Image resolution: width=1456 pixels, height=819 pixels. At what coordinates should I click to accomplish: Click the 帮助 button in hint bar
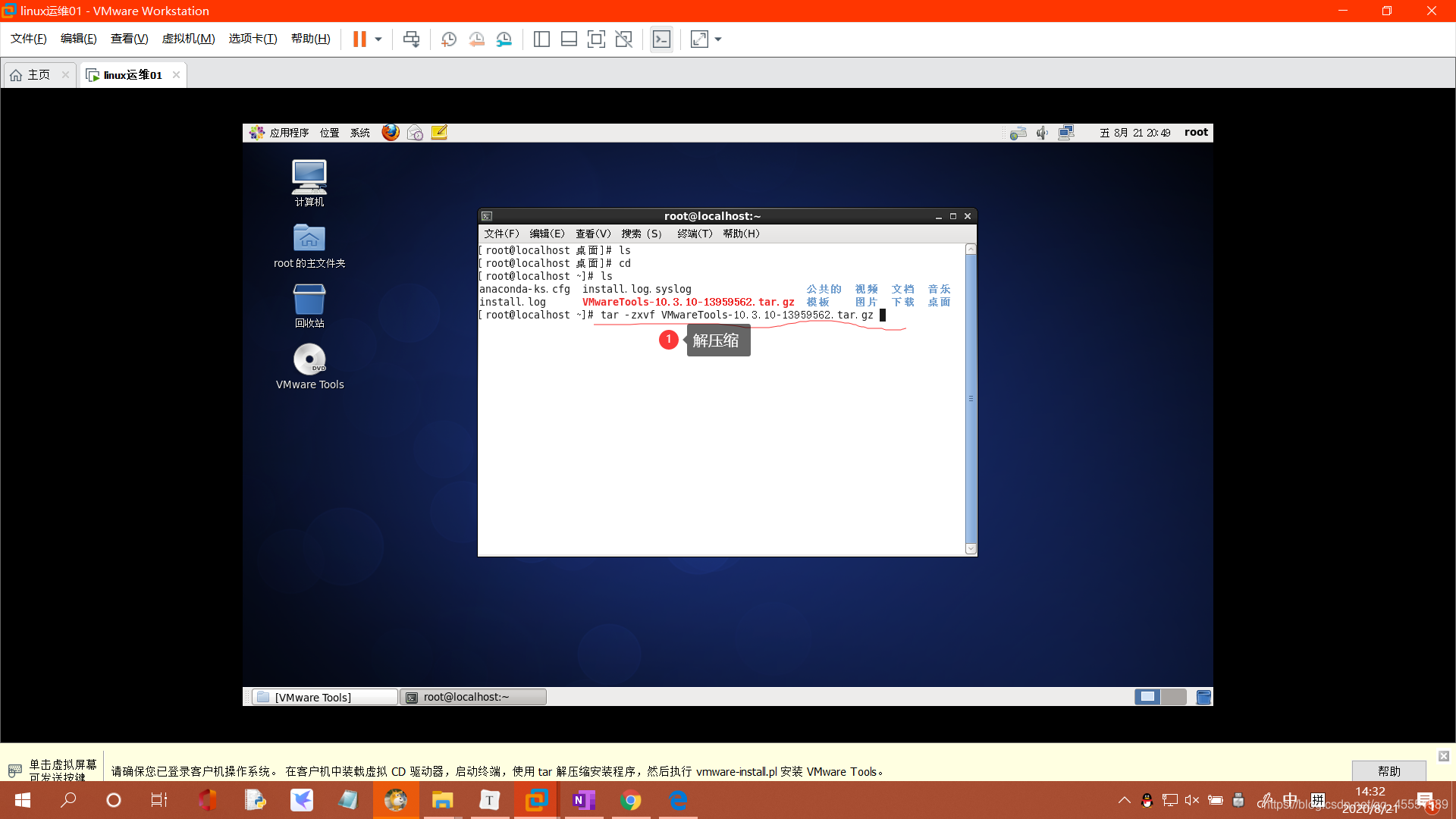(1389, 770)
